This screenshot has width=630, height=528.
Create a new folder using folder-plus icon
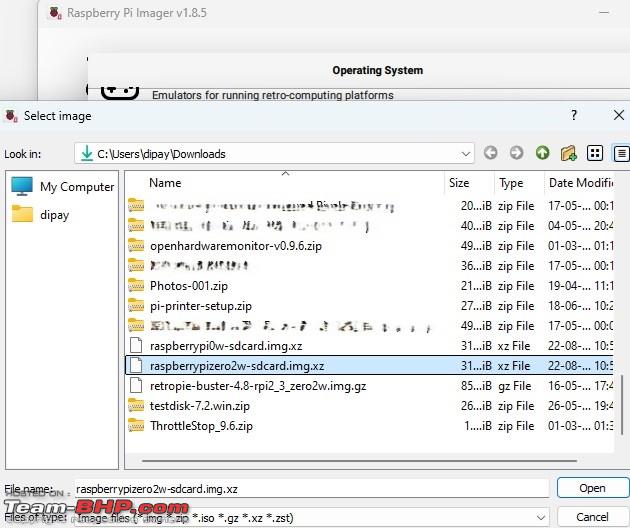(x=569, y=153)
